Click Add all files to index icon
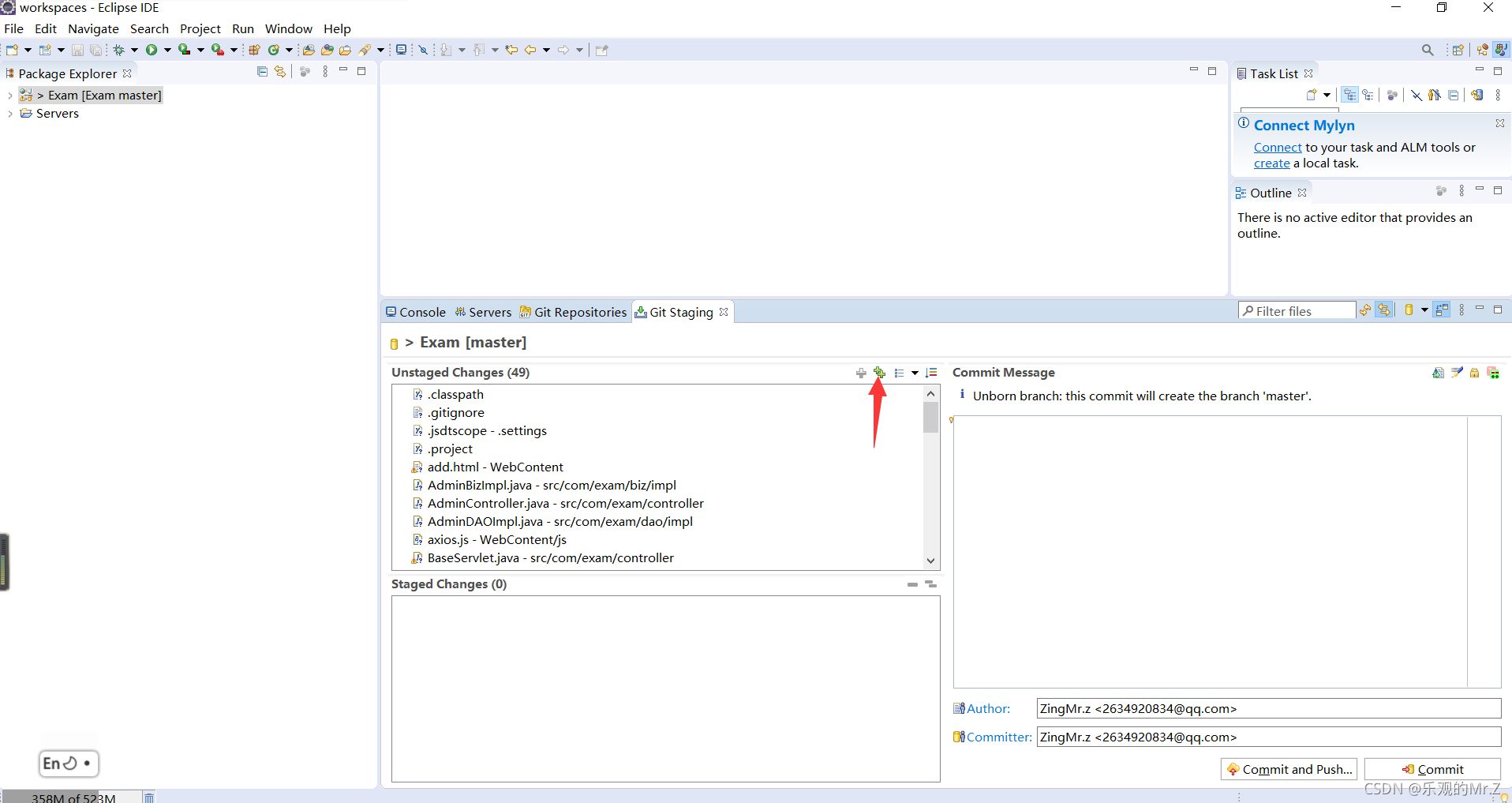The height and width of the screenshot is (803, 1512). coord(879,373)
